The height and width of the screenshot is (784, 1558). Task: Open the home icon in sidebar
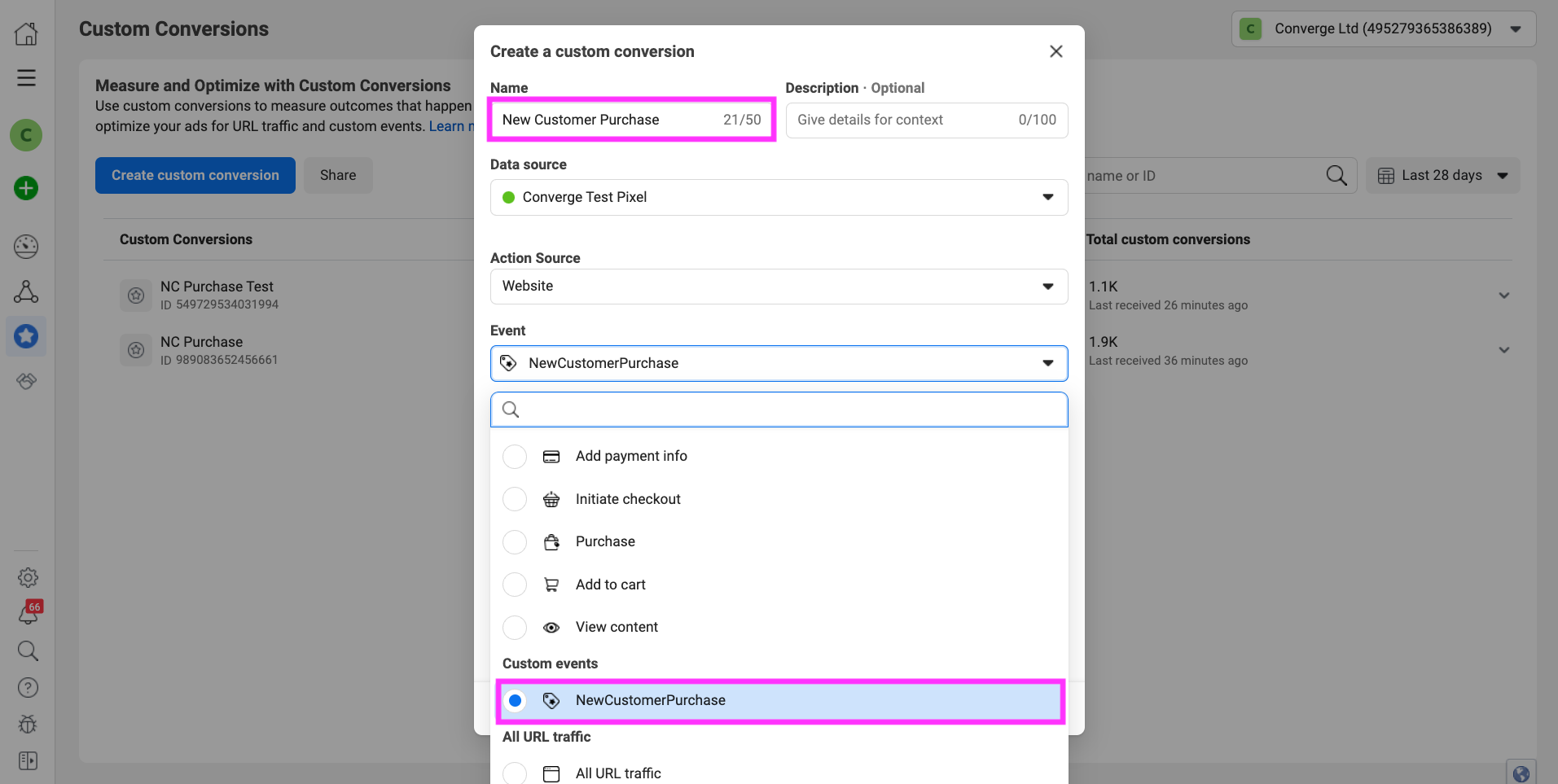point(26,33)
